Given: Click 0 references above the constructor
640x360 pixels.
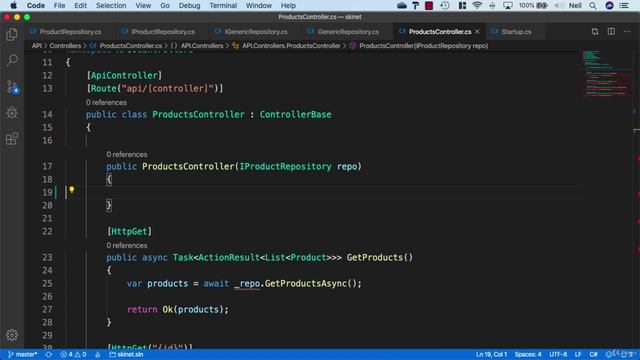Looking at the screenshot, I should (127, 154).
